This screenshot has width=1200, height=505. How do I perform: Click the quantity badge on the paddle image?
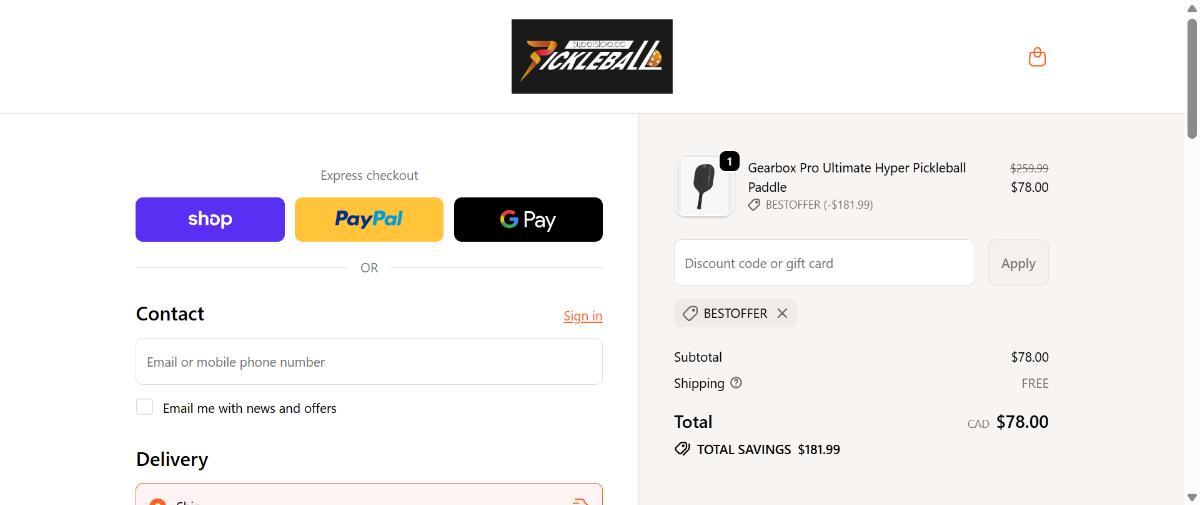tap(729, 161)
